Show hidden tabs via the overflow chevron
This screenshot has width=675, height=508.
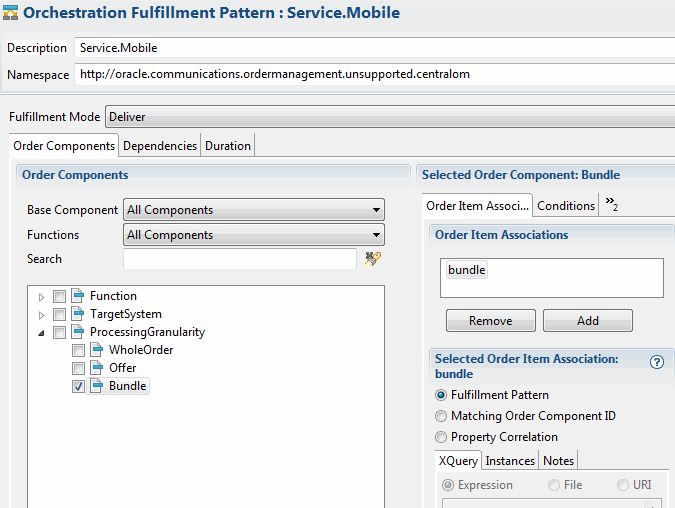click(x=611, y=205)
